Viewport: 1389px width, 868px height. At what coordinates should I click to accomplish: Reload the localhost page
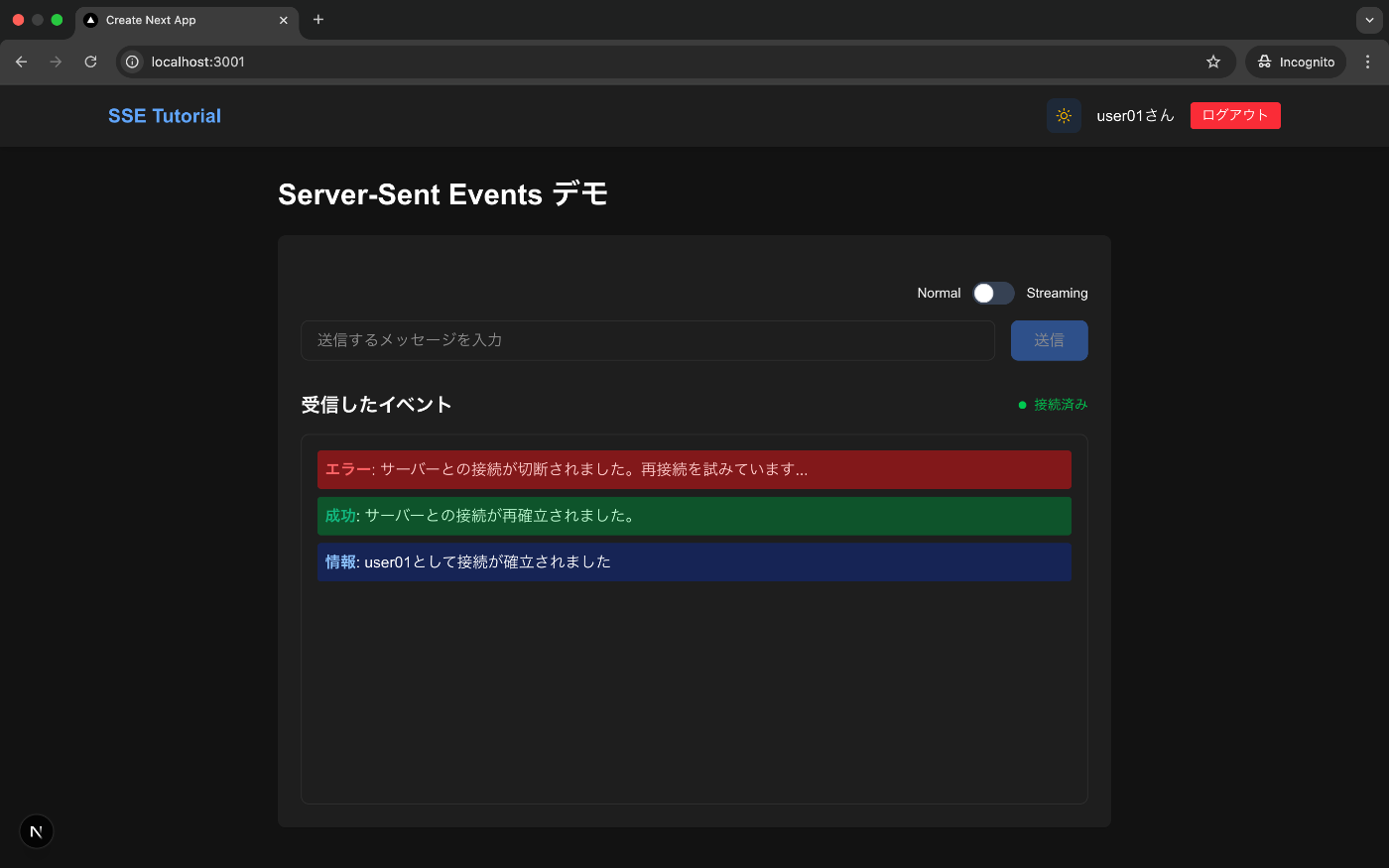[x=90, y=62]
